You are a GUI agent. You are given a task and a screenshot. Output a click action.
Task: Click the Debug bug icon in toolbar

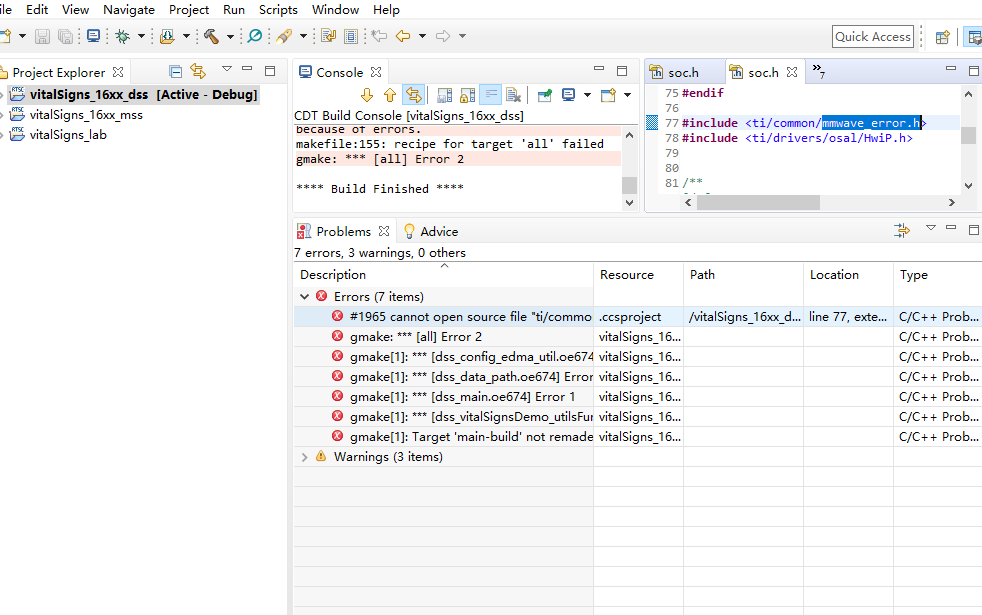click(122, 36)
